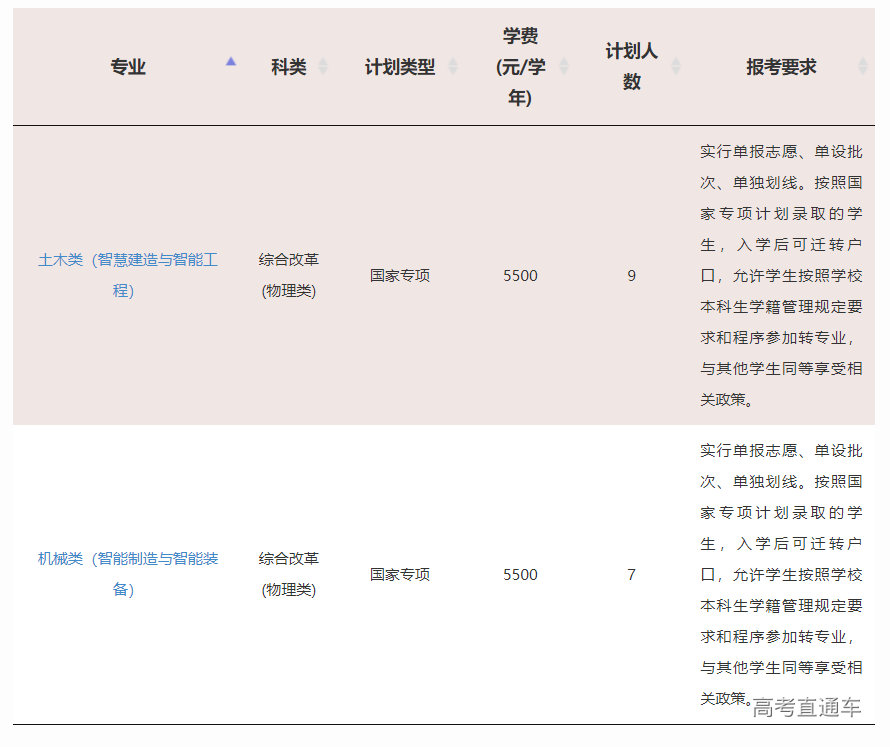
Task: Open 机械类（智能制造与智能装备）major link
Action: (x=127, y=574)
